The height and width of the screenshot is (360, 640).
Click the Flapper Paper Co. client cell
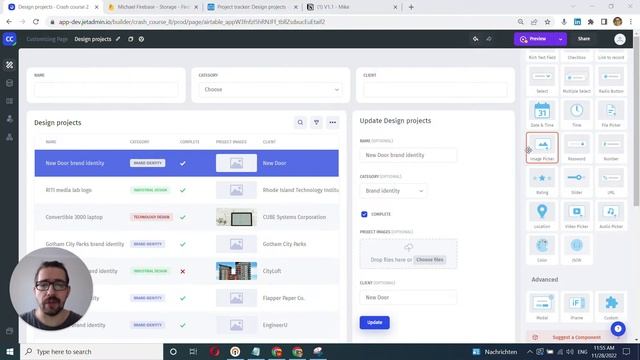(x=284, y=298)
